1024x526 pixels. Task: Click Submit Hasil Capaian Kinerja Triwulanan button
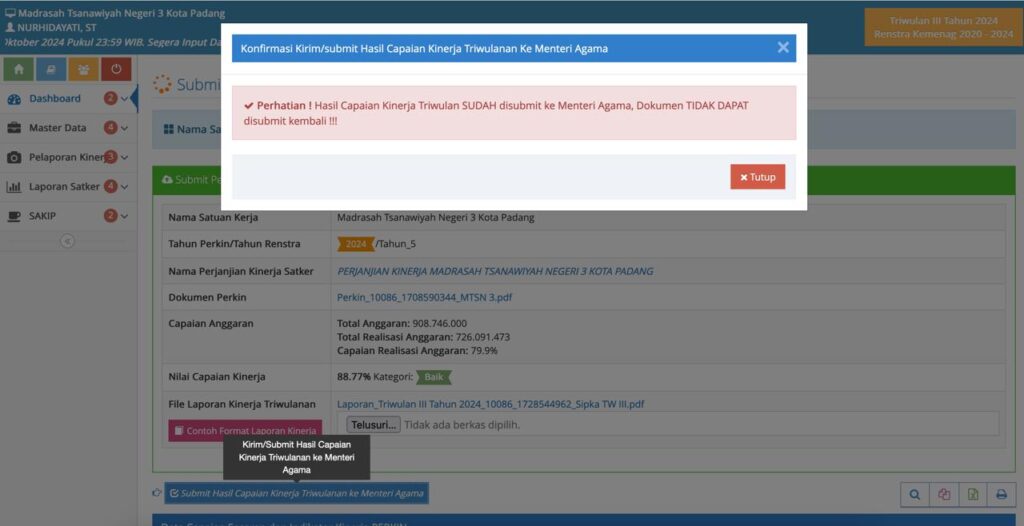[x=296, y=493]
